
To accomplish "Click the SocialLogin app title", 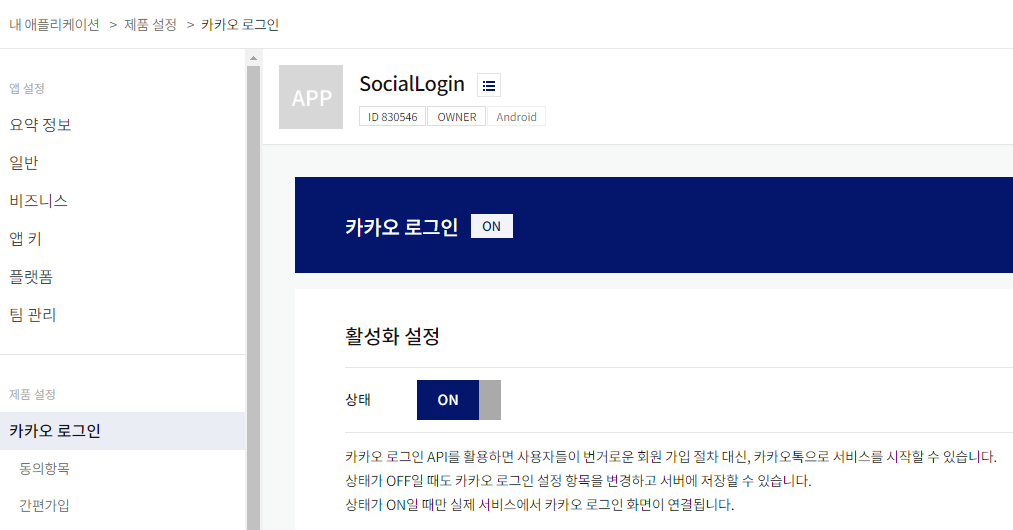I will 412,84.
